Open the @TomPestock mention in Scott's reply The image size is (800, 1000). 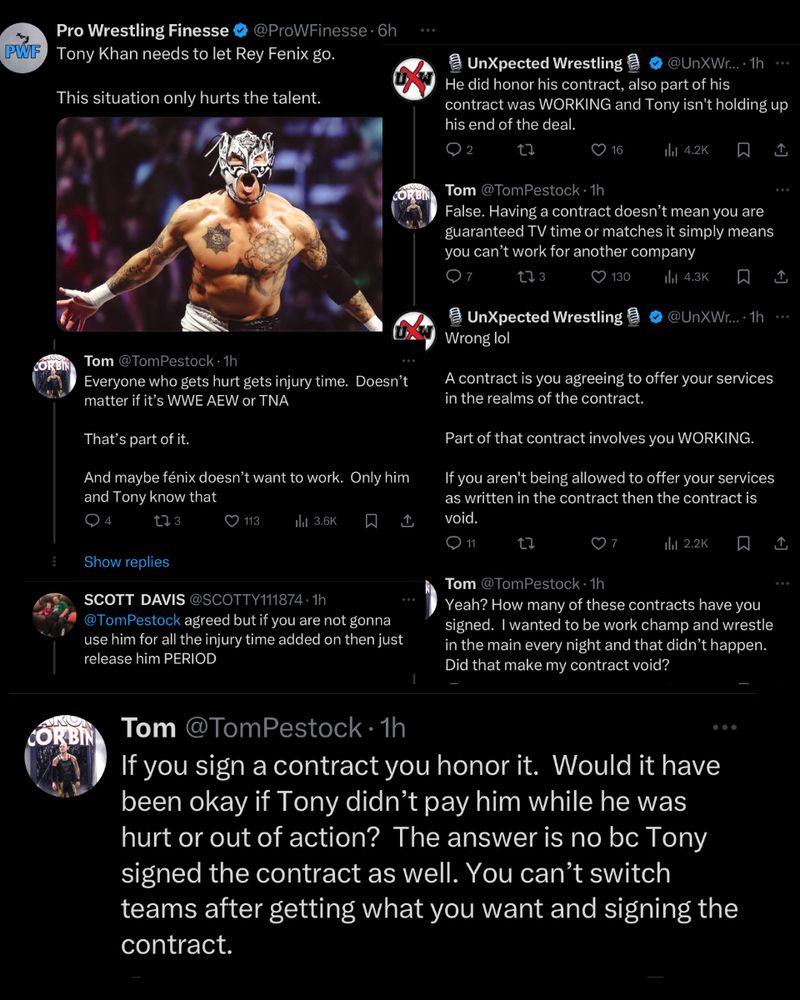coord(125,620)
